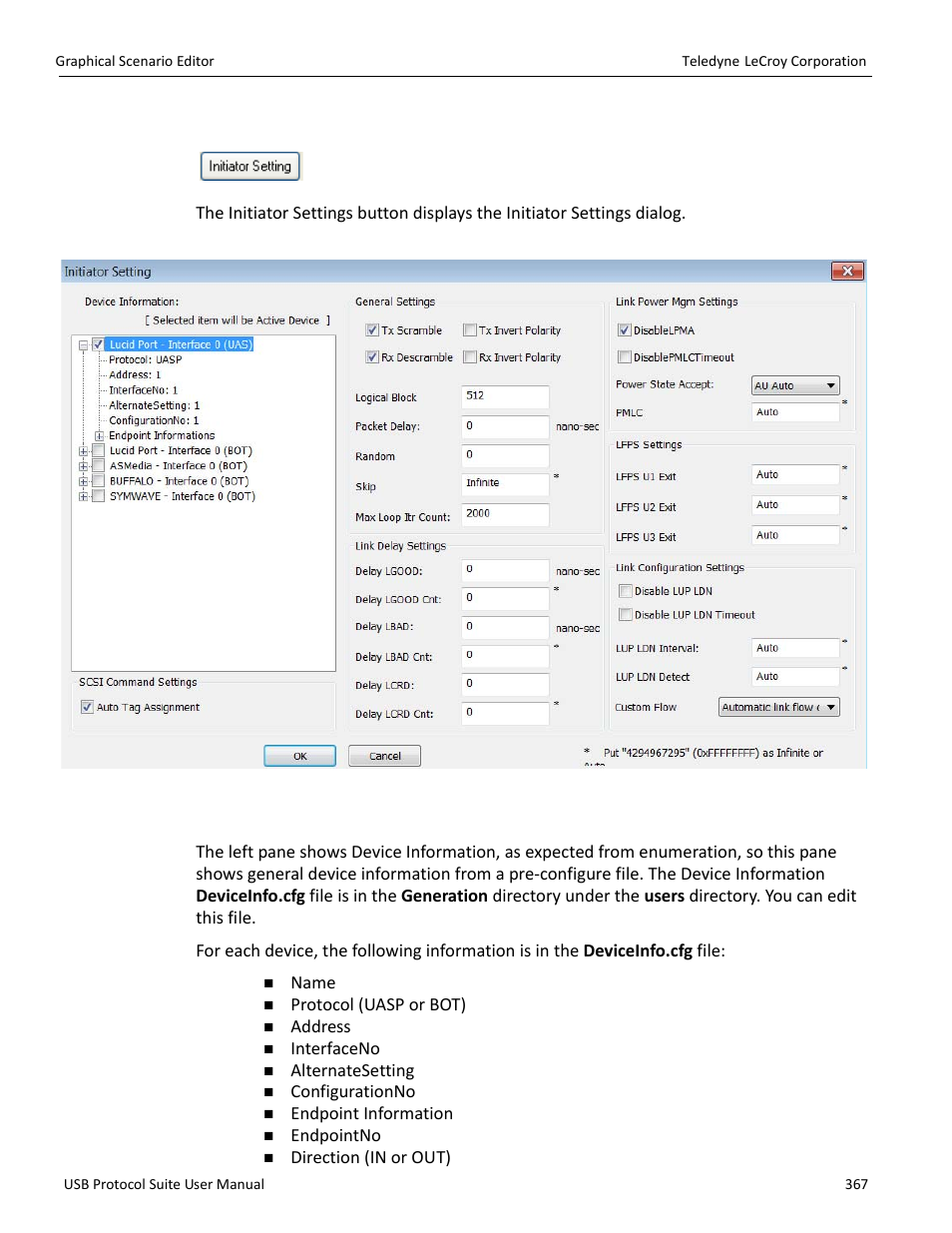Check the ASMedia Interface 0 (BOT) box
This screenshot has width=952, height=1233.
98,465
